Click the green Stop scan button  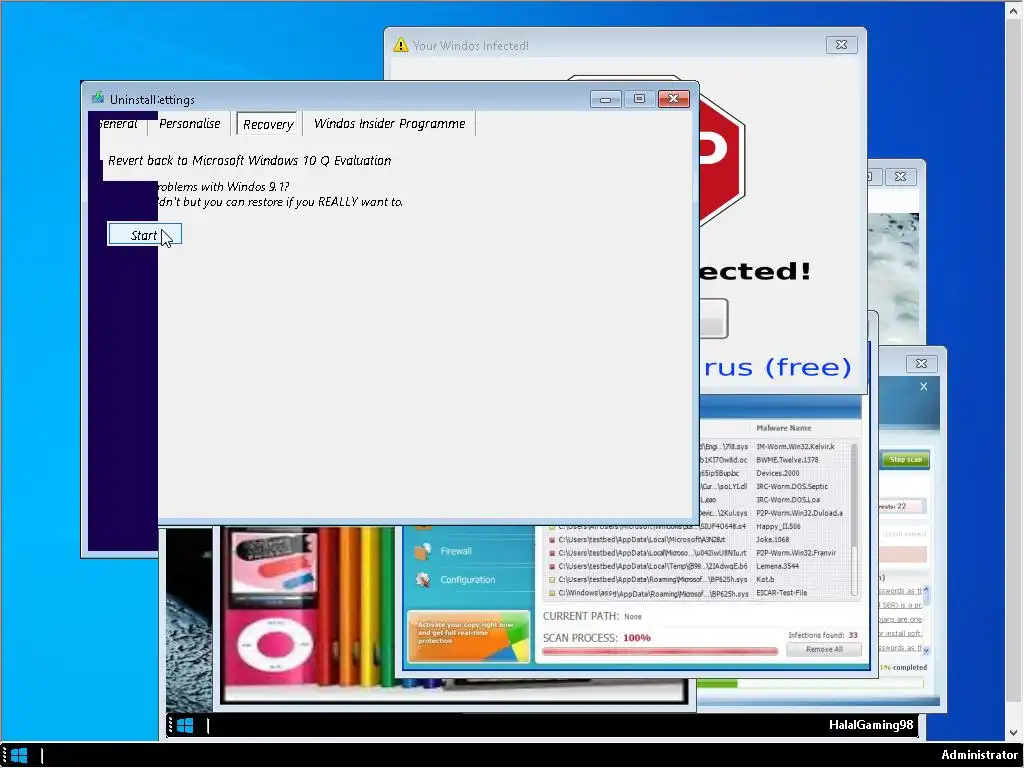905,460
